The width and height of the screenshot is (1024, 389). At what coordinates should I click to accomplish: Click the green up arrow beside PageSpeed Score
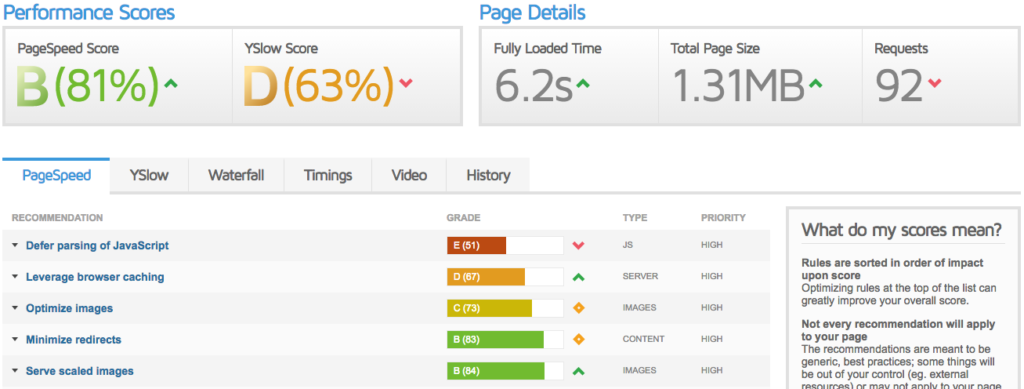170,84
